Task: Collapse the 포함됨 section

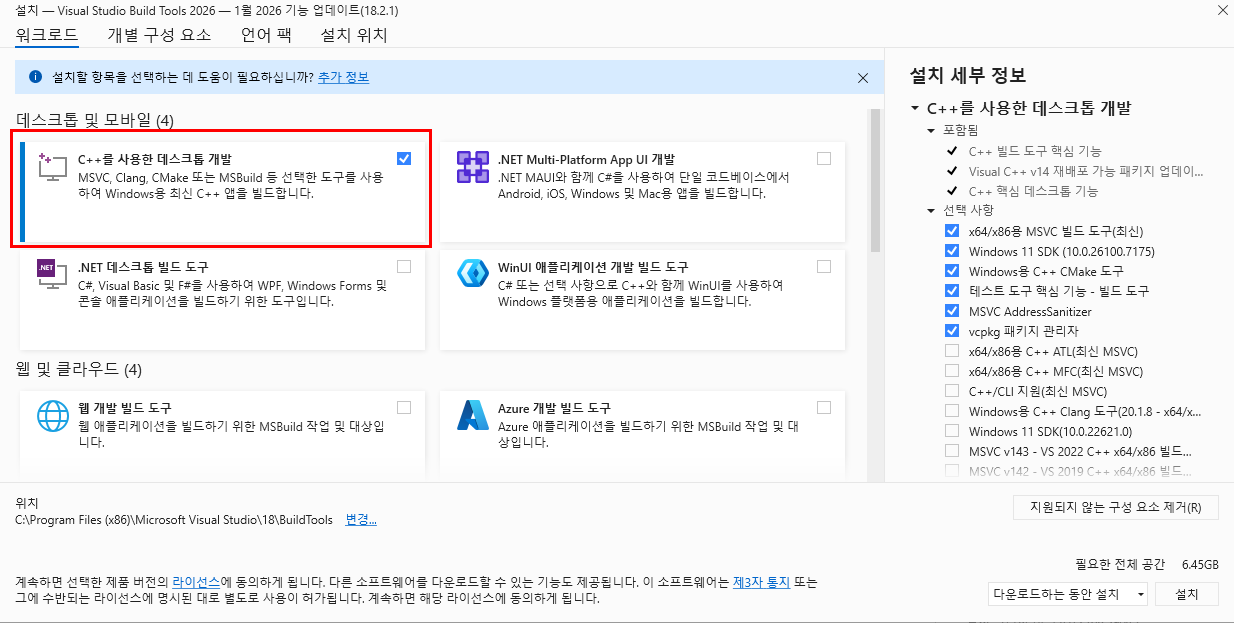Action: coord(932,131)
